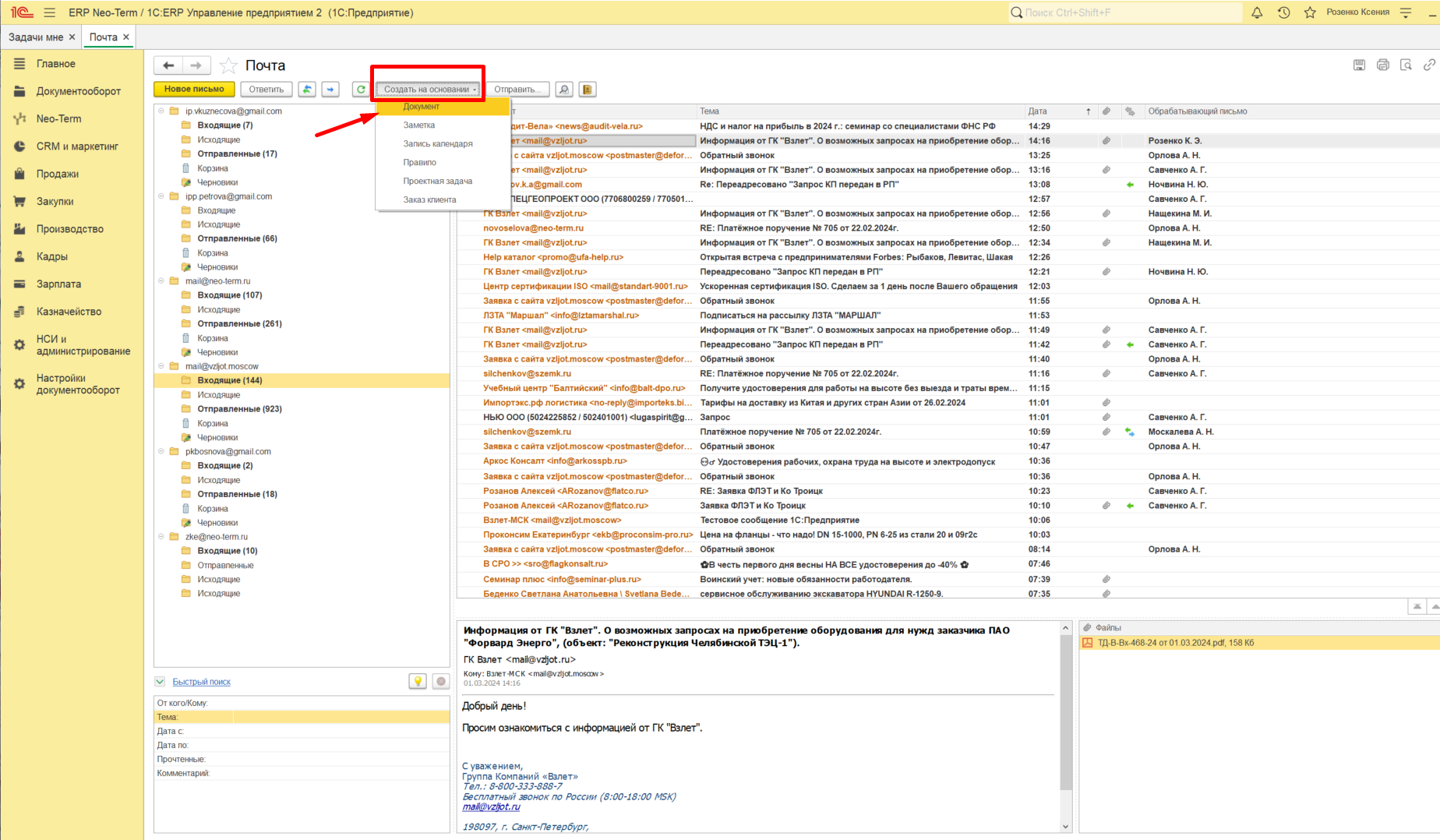1440x840 pixels.
Task: Click the print icon
Action: click(1383, 65)
